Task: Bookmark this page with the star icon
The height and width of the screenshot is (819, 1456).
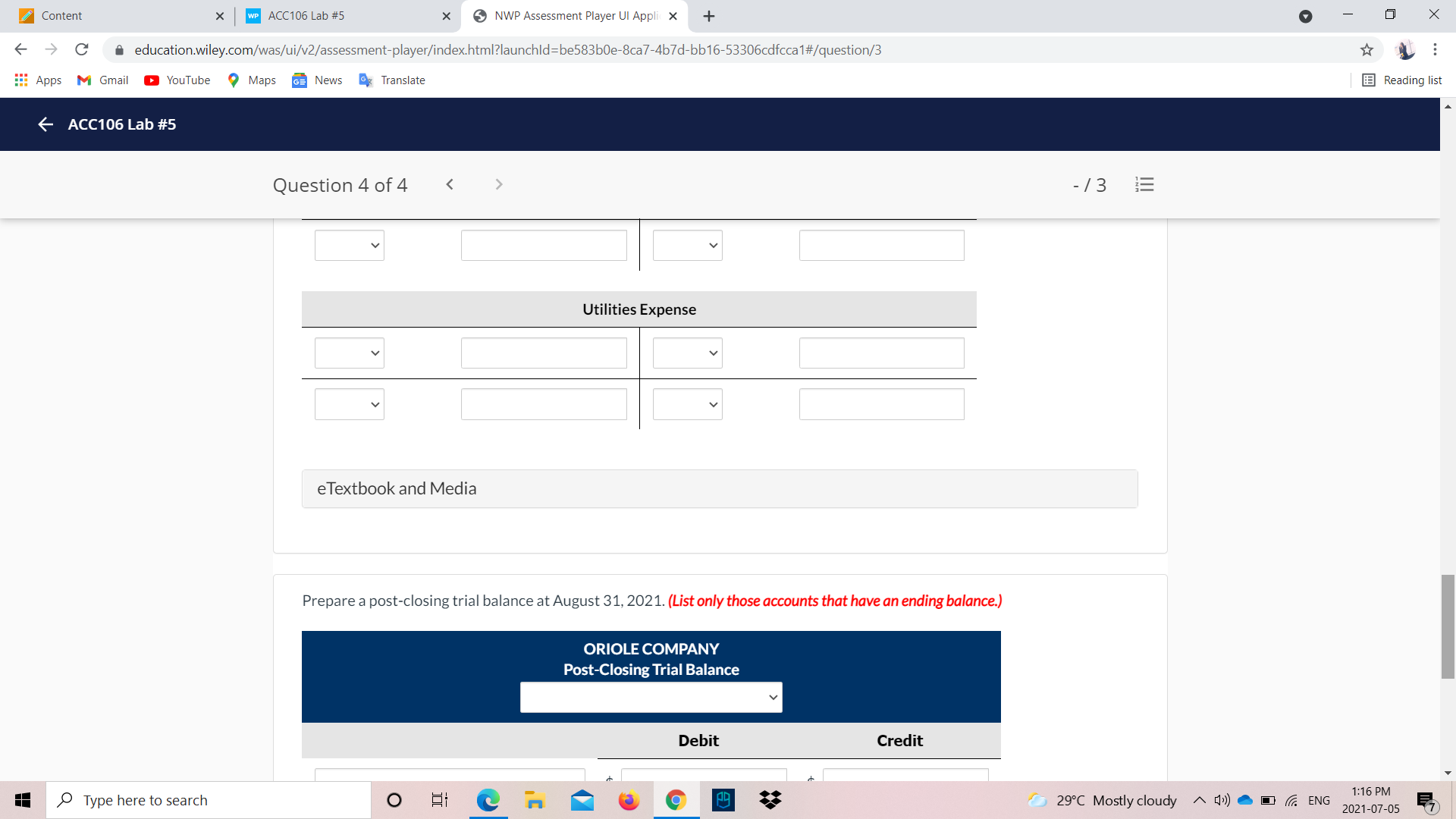Action: click(1367, 50)
